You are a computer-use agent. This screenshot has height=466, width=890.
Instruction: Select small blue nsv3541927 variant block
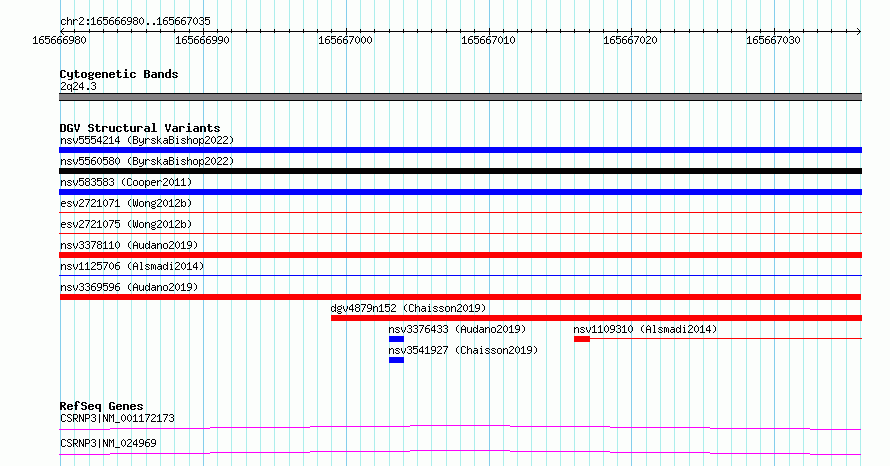coord(396,360)
